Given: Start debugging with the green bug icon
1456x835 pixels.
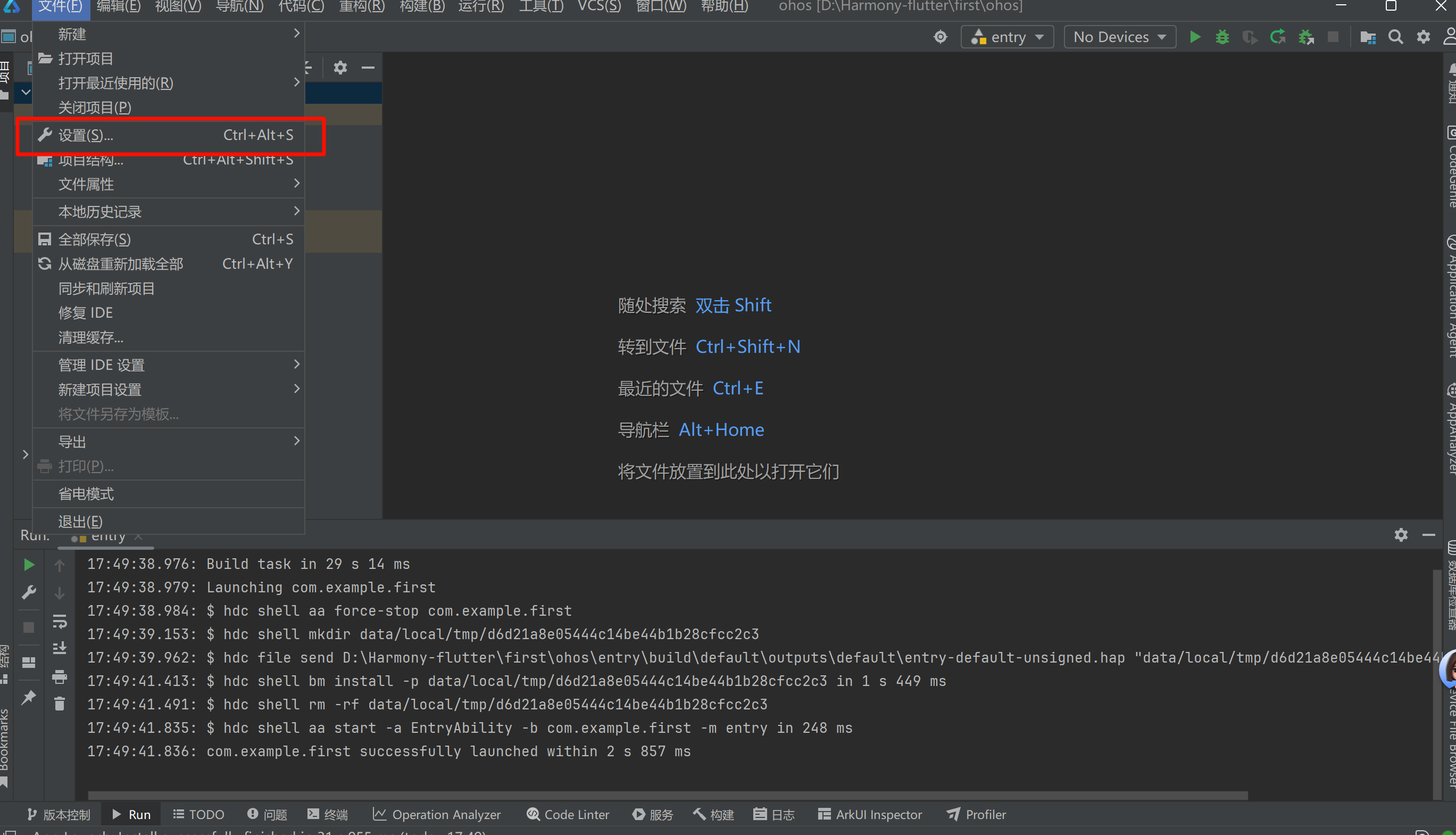Looking at the screenshot, I should (x=1222, y=37).
